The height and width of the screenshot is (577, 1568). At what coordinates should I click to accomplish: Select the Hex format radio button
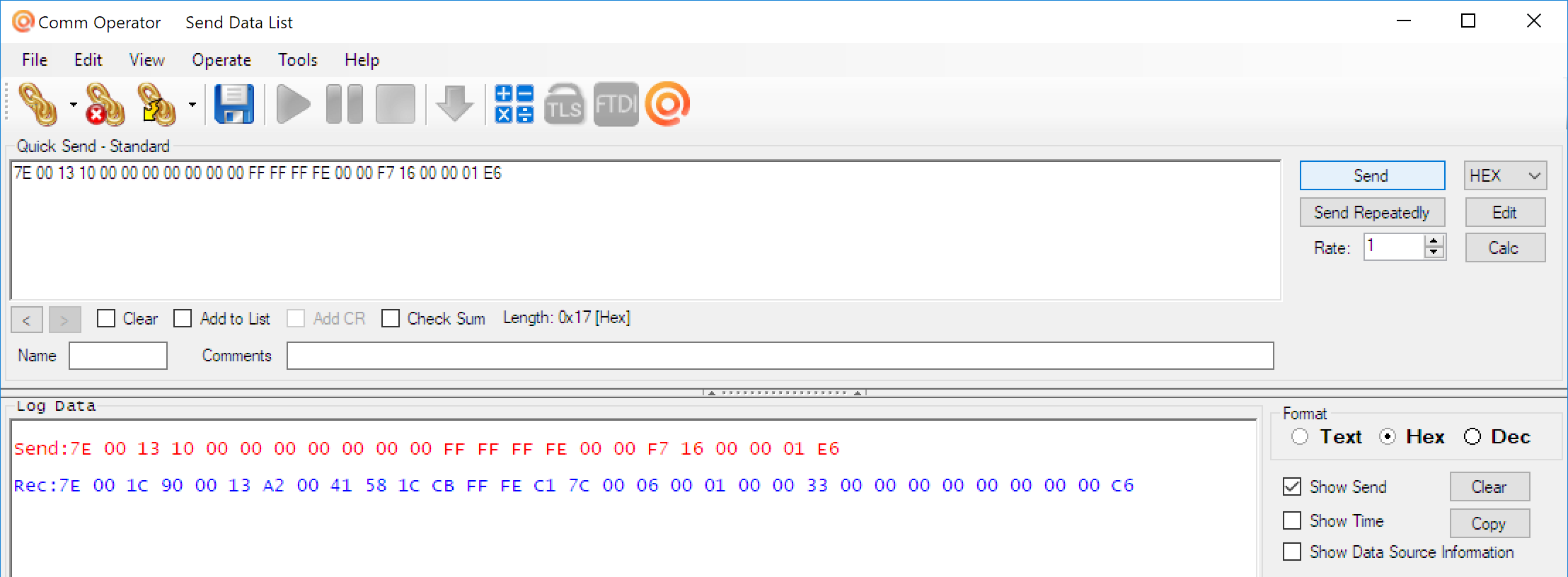click(x=1388, y=437)
